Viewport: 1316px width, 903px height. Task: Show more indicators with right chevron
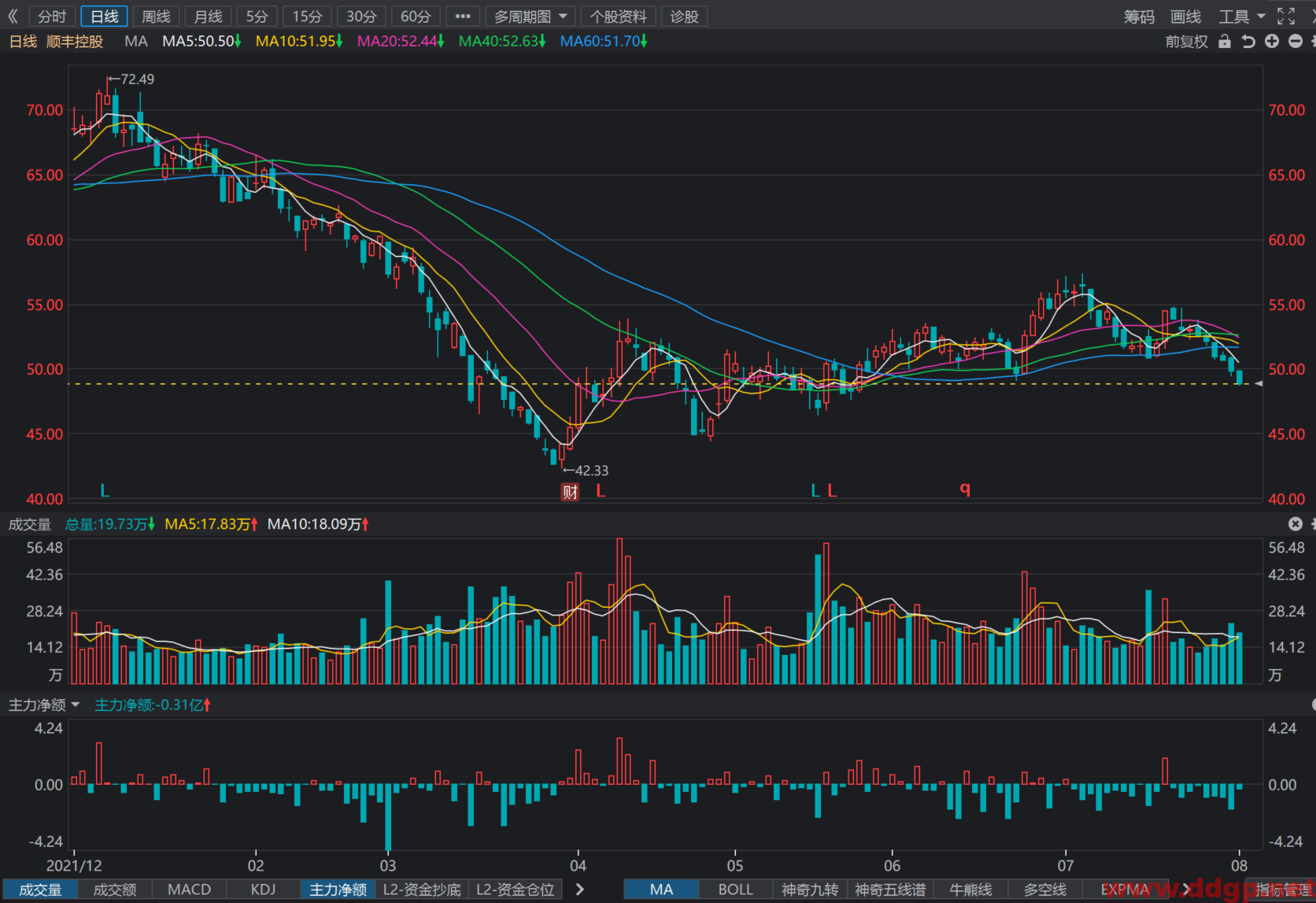(580, 890)
